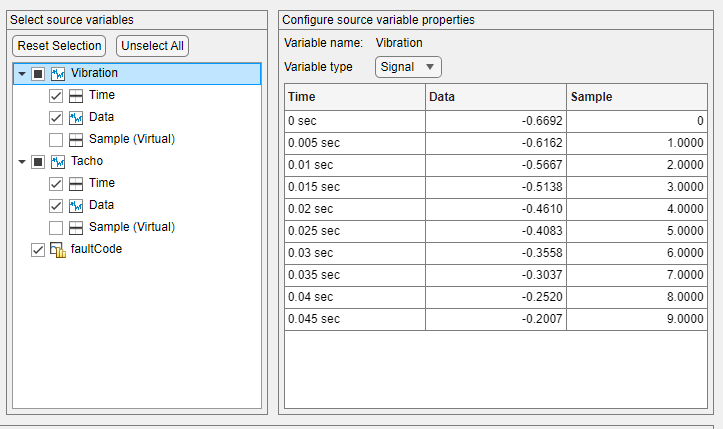Image resolution: width=723 pixels, height=429 pixels.
Task: Click the Vibration signal icon
Action: (58, 74)
